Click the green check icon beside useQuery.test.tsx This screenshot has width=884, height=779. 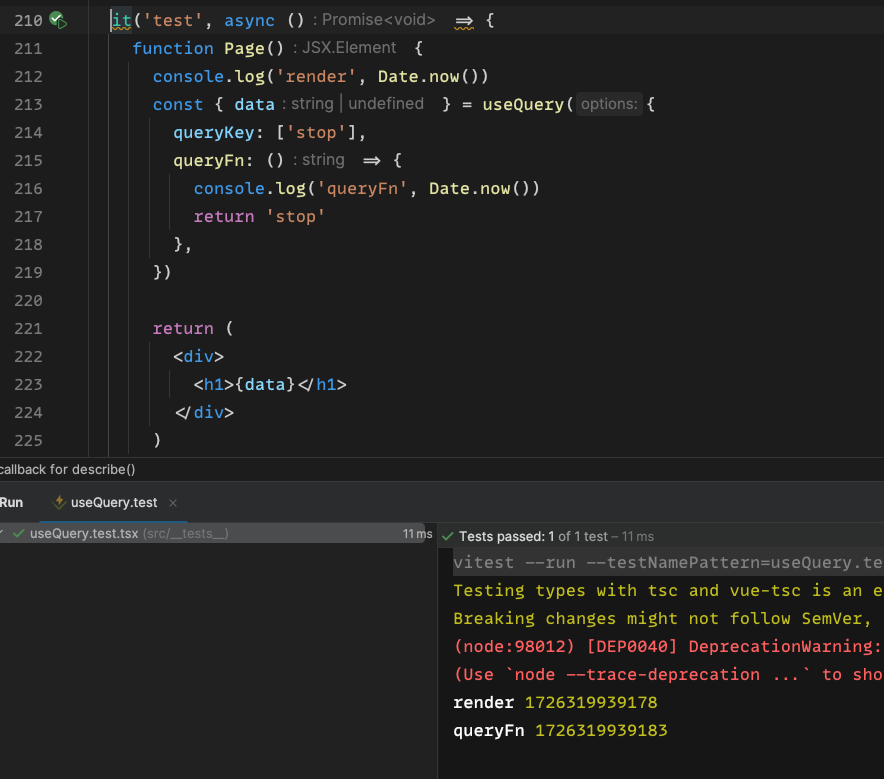click(x=19, y=533)
